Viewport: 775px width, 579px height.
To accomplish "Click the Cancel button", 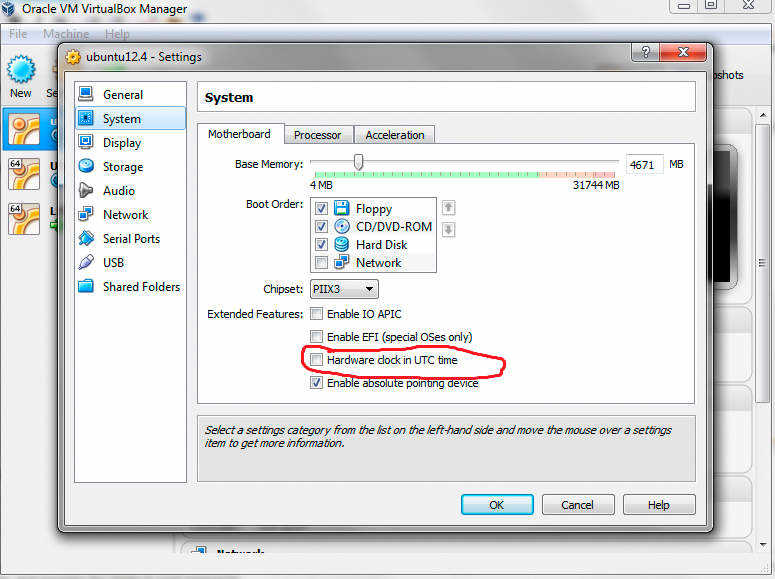I will pos(577,505).
